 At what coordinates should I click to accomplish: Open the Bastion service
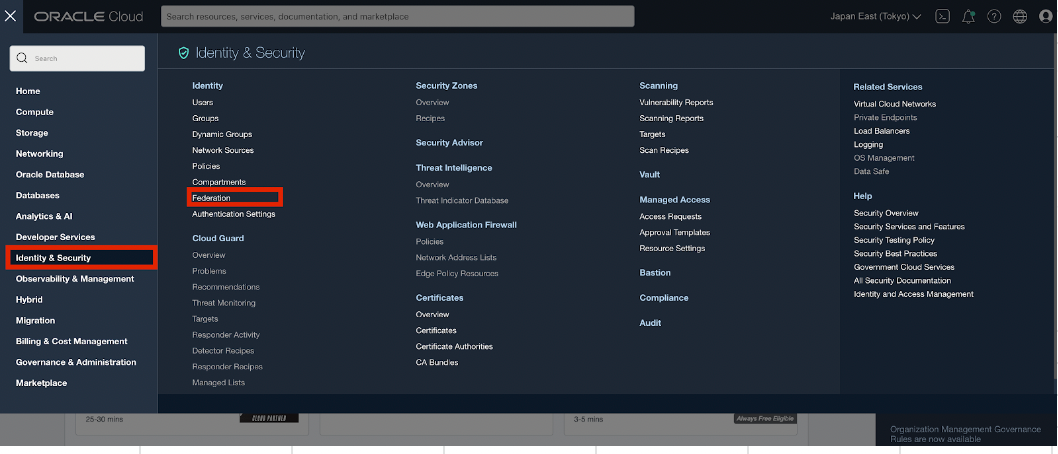click(x=655, y=272)
